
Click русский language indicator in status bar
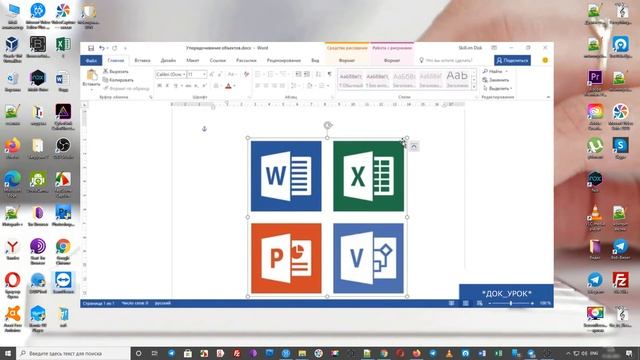pos(162,303)
